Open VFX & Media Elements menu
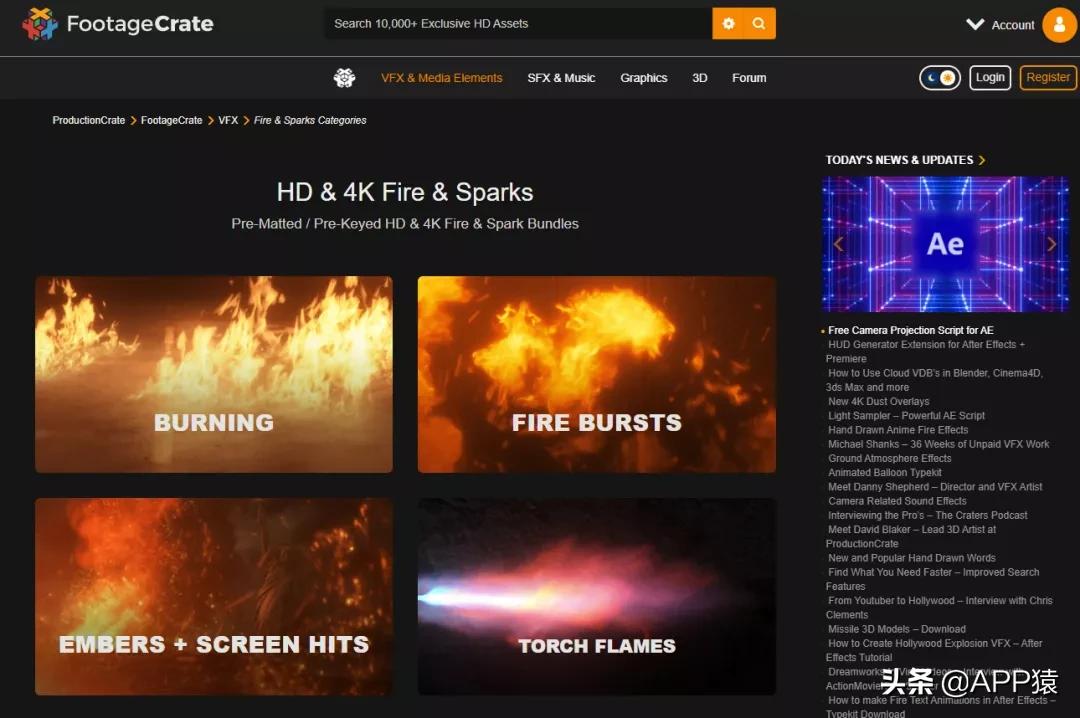 click(x=441, y=78)
